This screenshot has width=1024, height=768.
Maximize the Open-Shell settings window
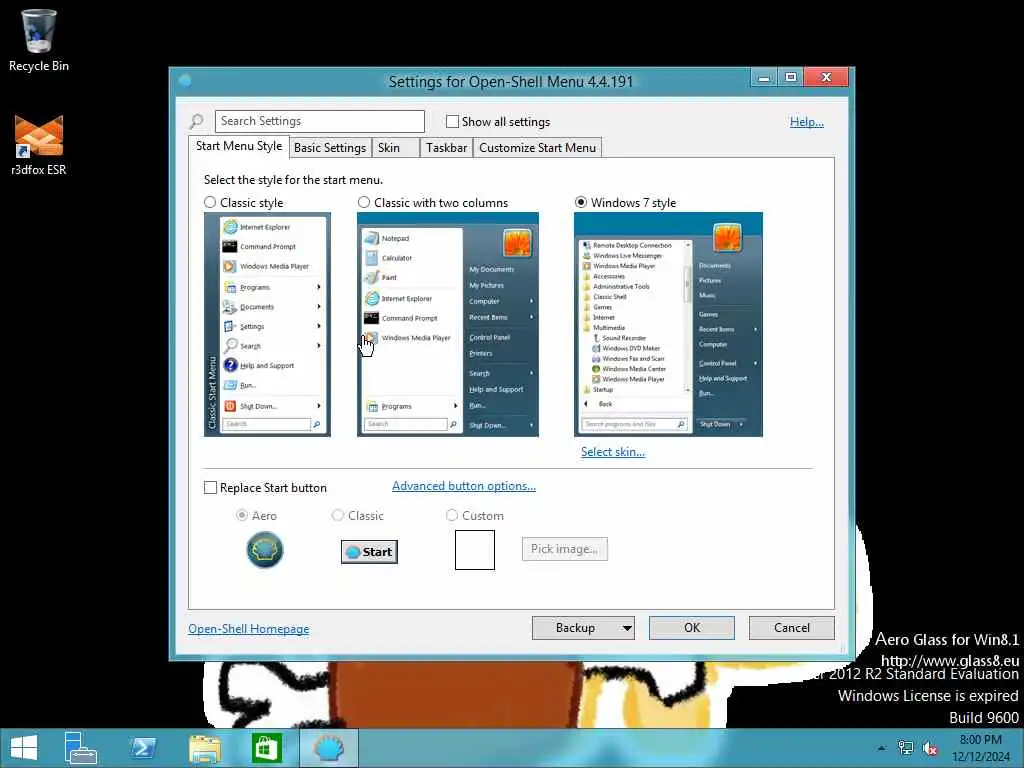click(791, 78)
